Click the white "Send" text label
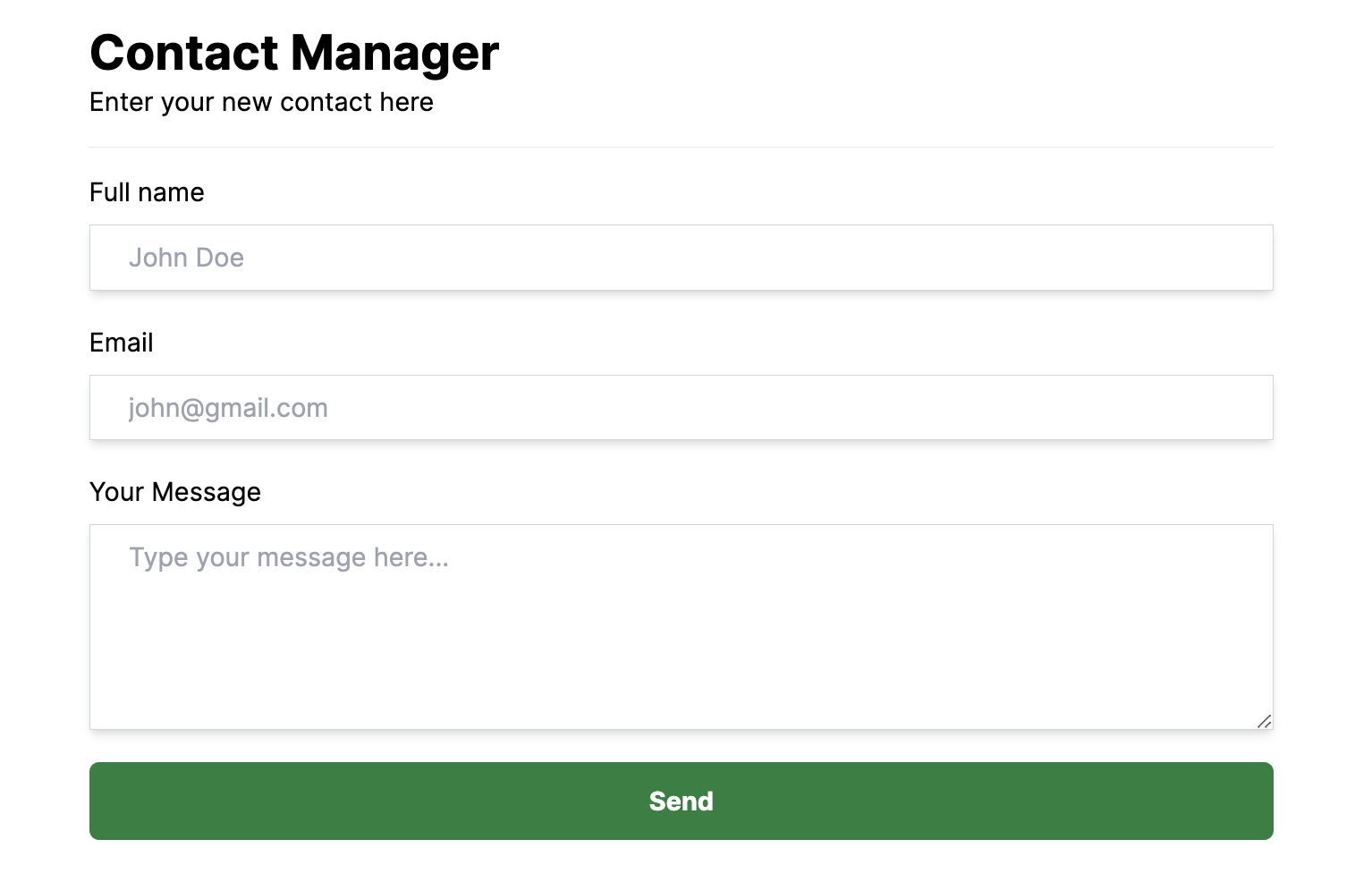This screenshot has height=882, width=1372. [681, 801]
